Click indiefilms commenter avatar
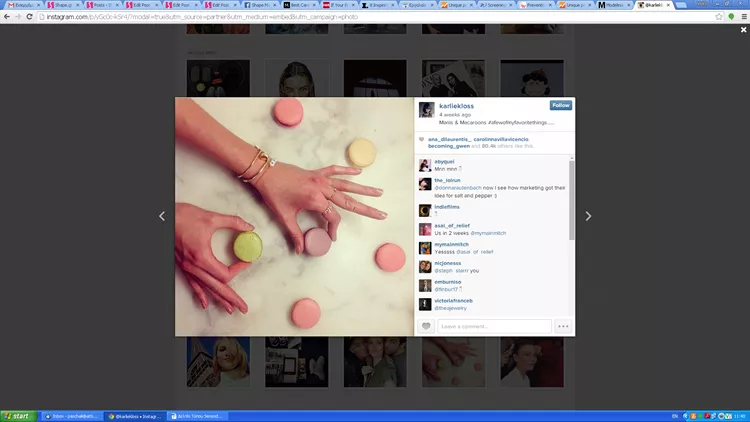 [426, 210]
